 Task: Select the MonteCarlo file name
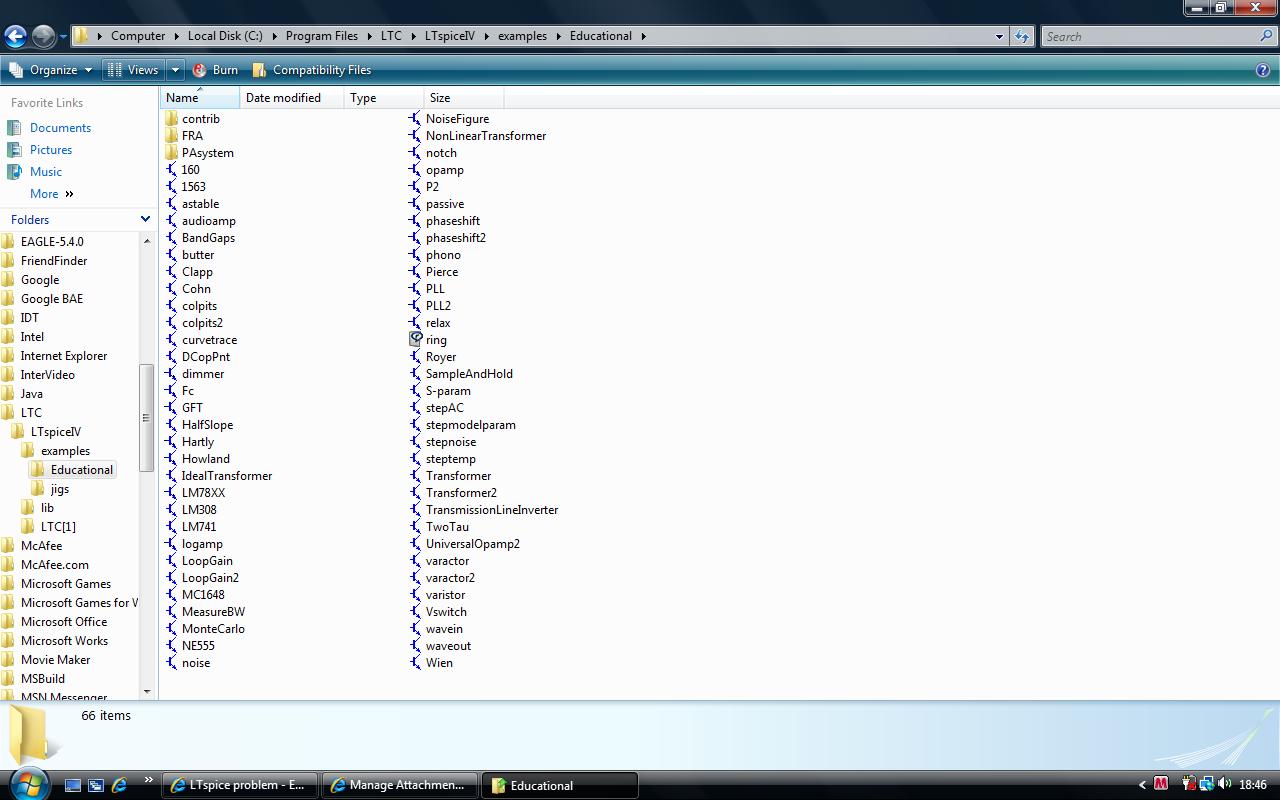click(213, 629)
